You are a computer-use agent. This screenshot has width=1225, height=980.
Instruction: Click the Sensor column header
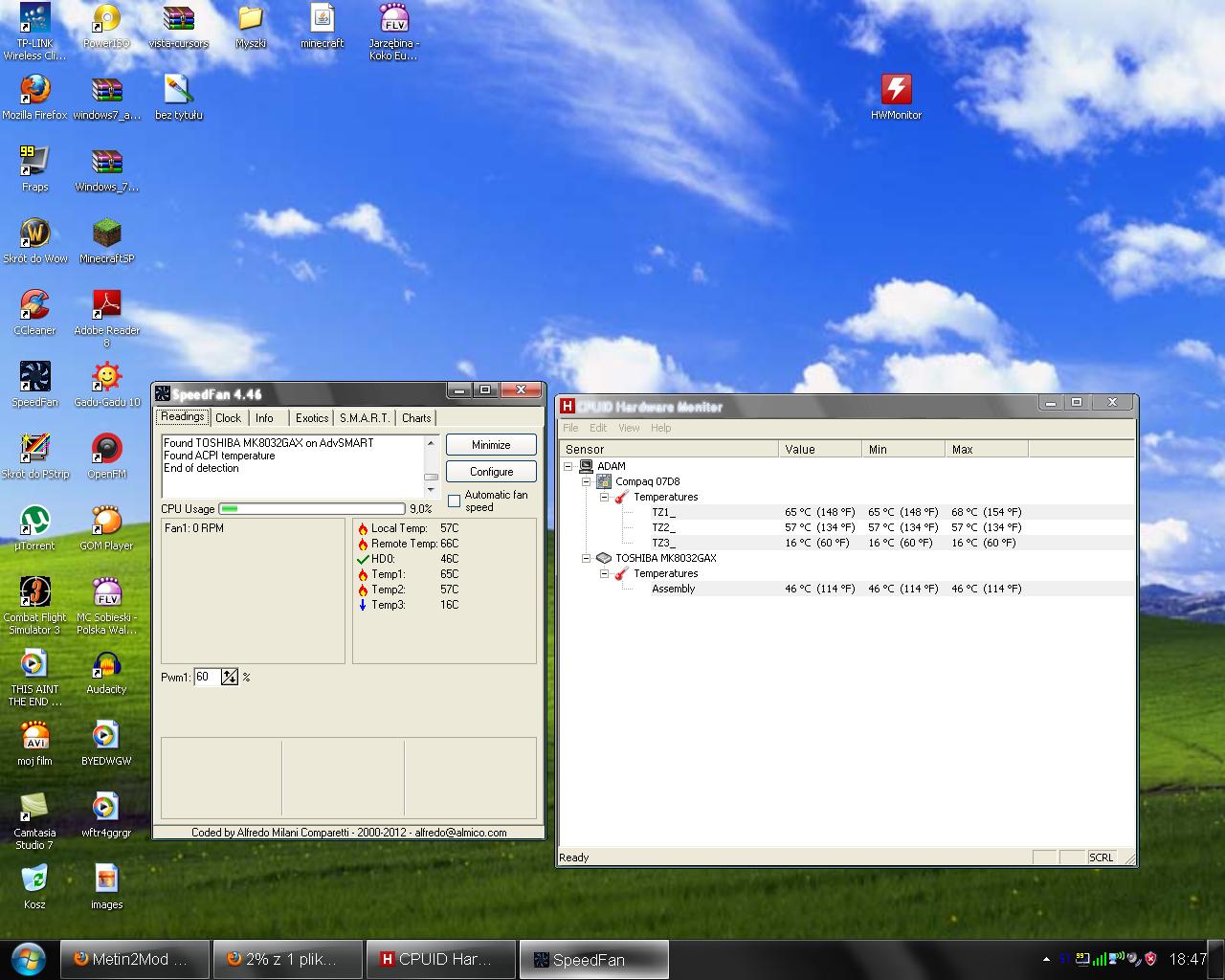coord(669,449)
